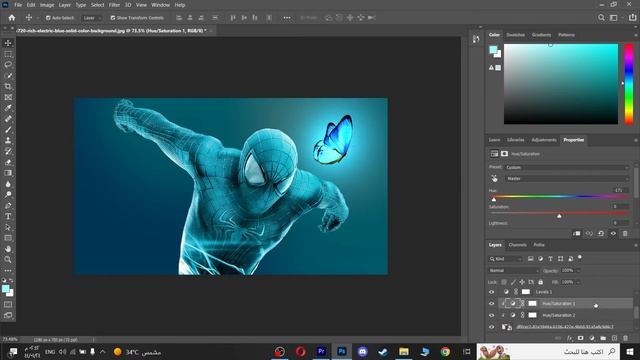This screenshot has height=360, width=640.
Task: Open the Opacity value dropdown arrow
Action: click(578, 271)
